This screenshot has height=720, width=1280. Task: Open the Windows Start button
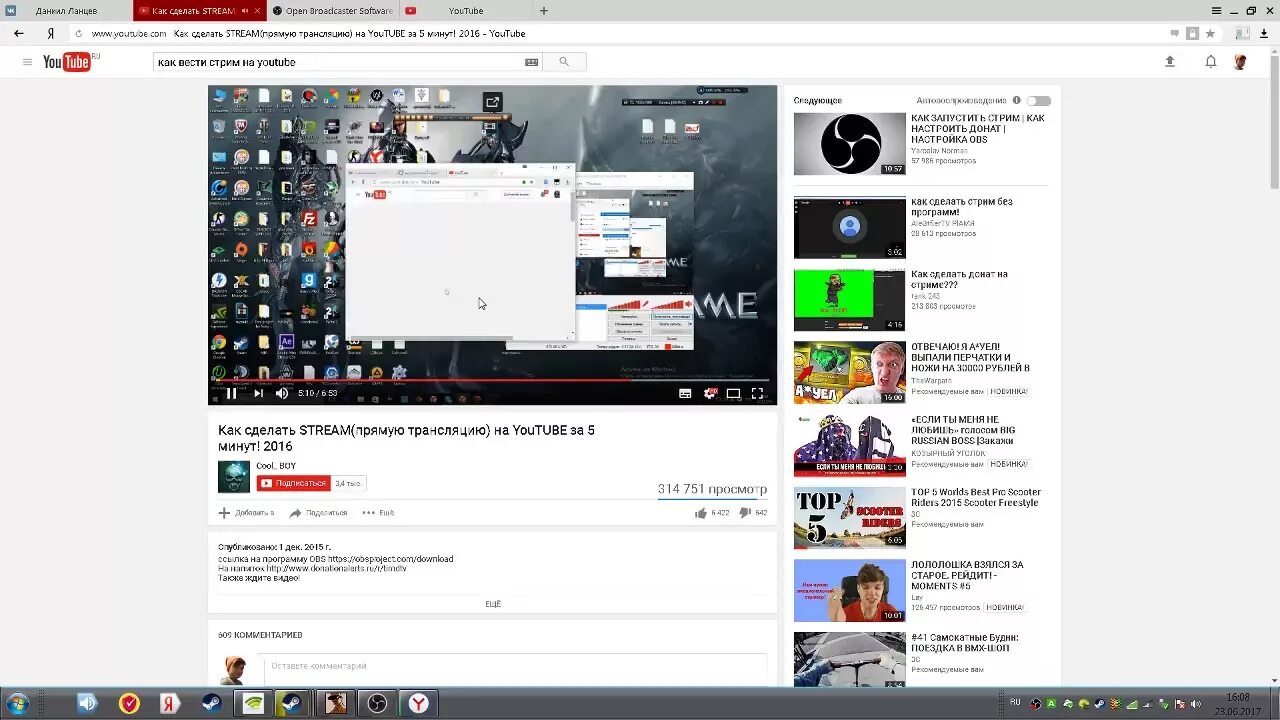pyautogui.click(x=18, y=703)
